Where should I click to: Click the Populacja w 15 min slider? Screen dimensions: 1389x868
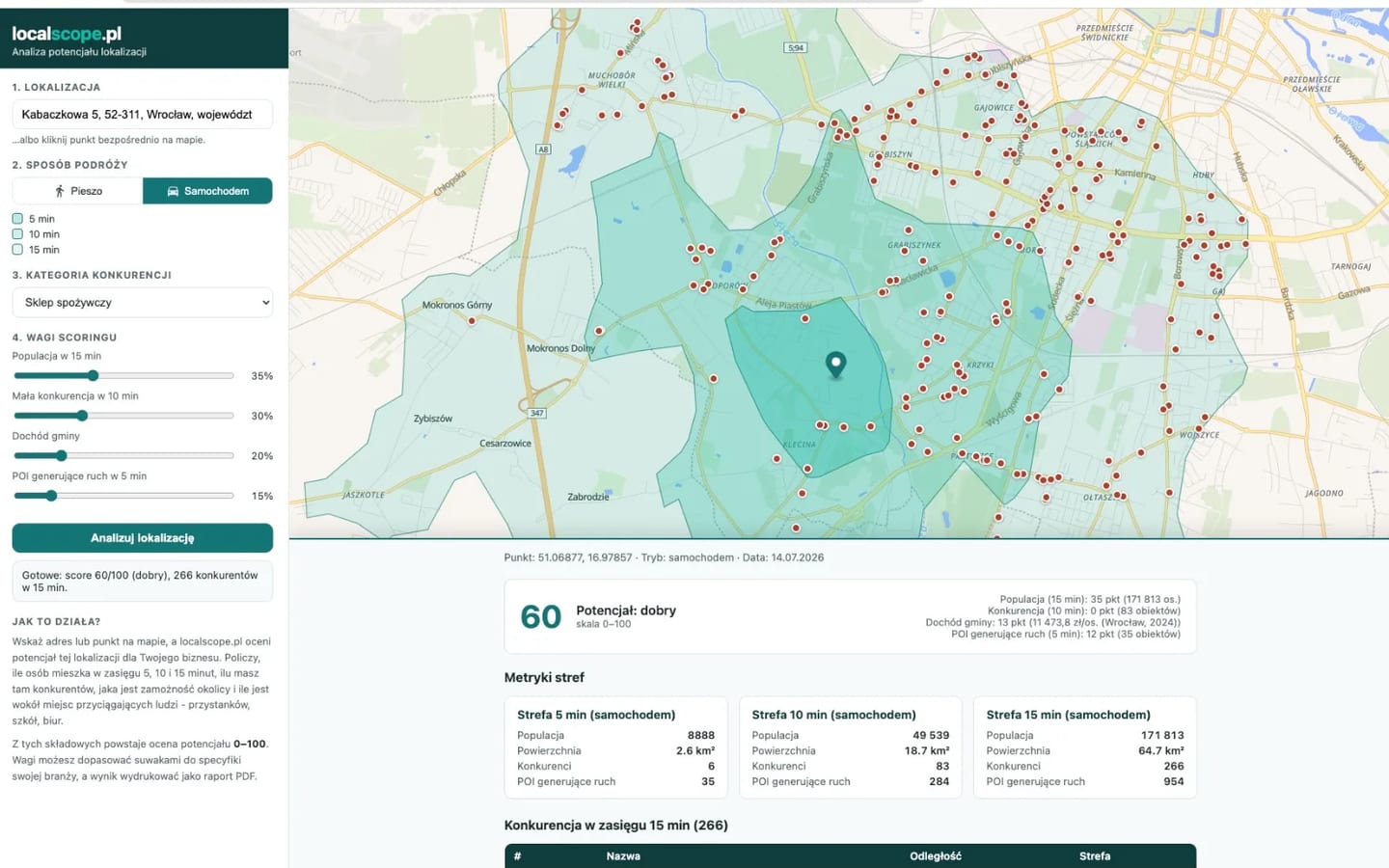pyautogui.click(x=123, y=375)
